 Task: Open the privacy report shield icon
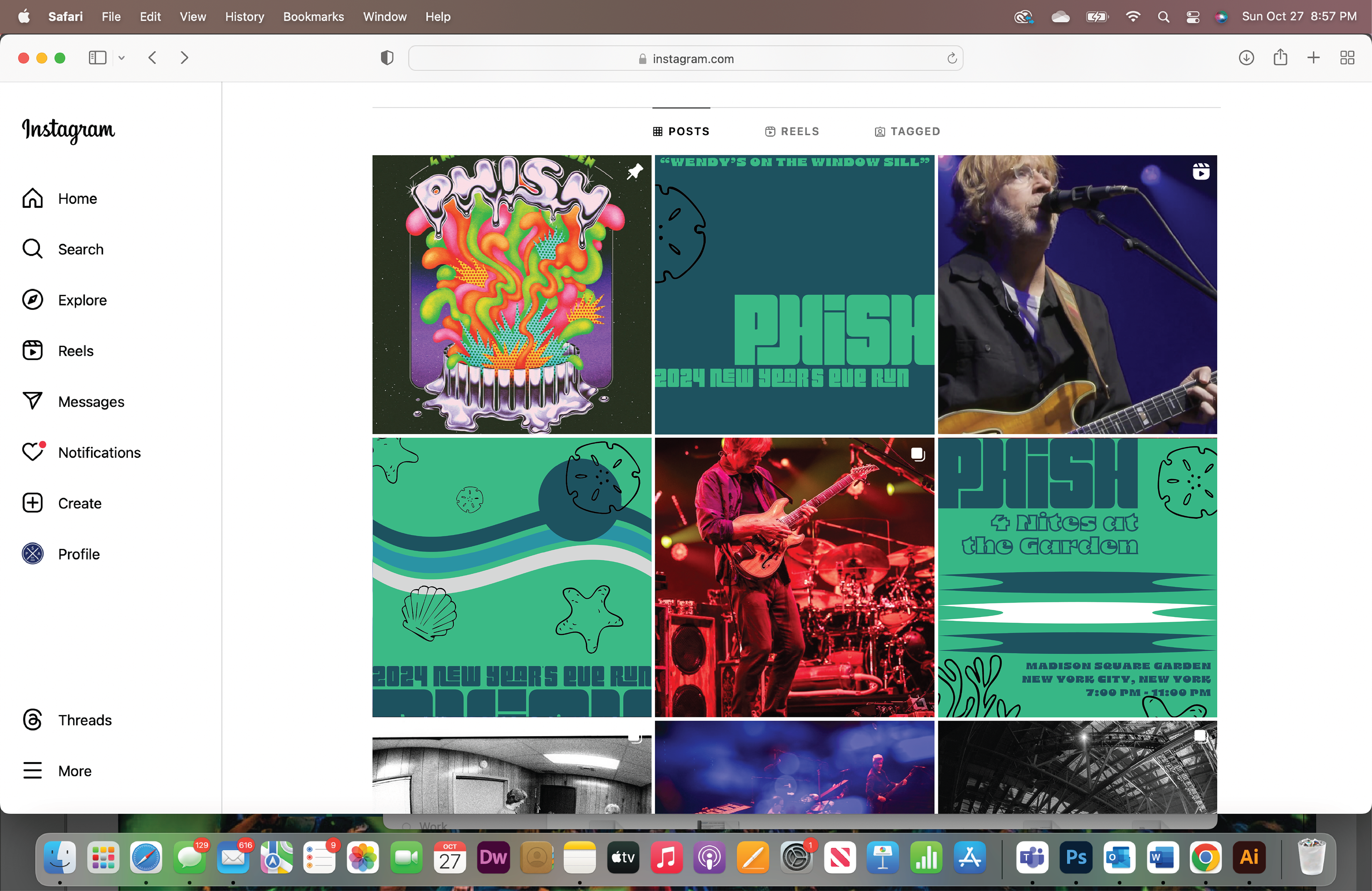(x=387, y=58)
